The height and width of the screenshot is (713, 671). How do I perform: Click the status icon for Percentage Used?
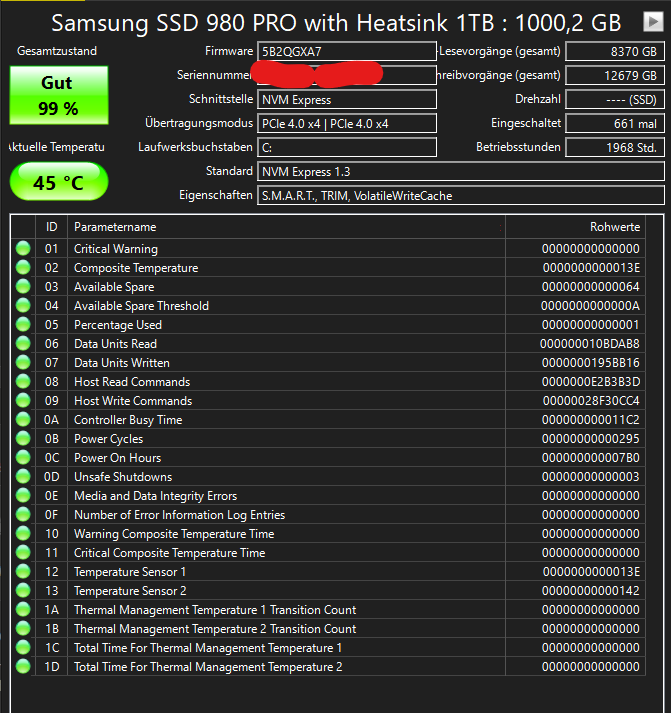coord(23,324)
